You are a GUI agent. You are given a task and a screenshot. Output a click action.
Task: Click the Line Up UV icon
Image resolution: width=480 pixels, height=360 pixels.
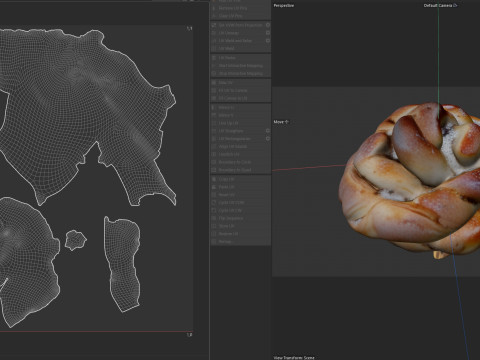click(x=214, y=123)
